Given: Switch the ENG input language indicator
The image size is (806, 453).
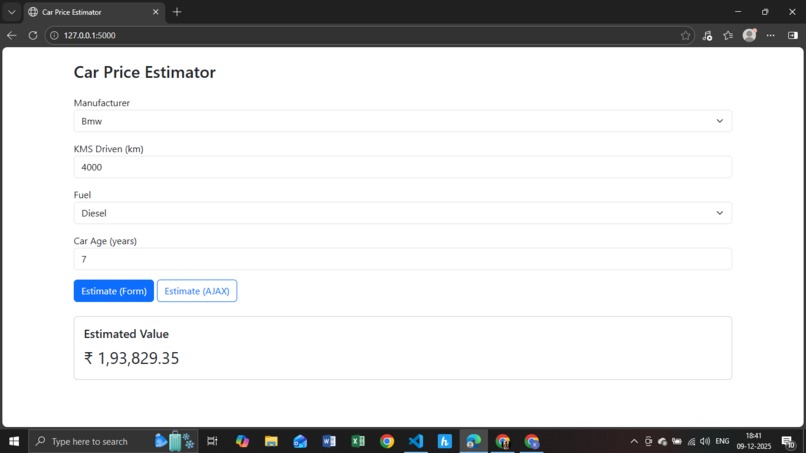Looking at the screenshot, I should click(722, 441).
